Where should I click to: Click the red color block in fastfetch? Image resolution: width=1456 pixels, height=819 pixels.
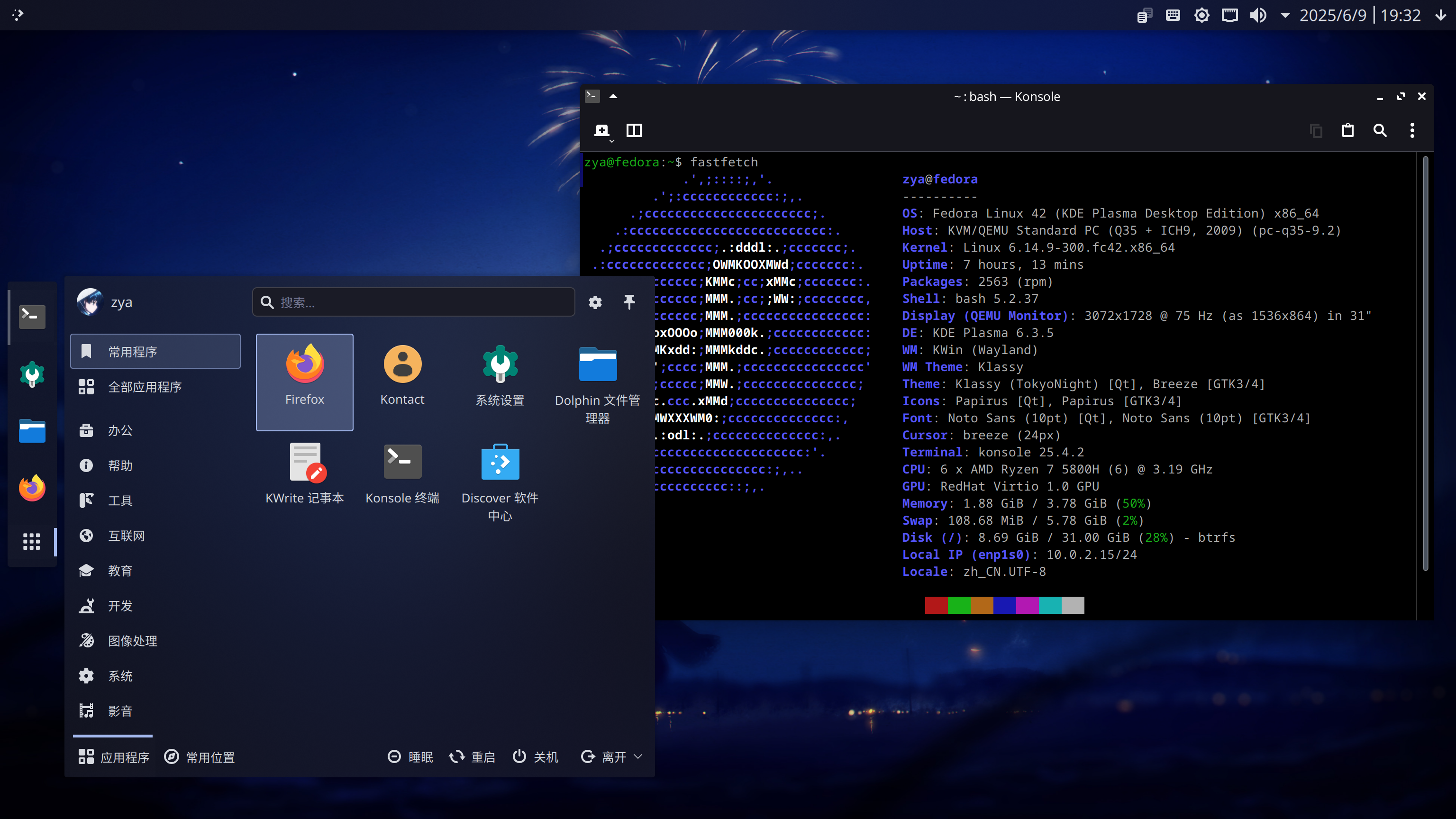point(936,605)
